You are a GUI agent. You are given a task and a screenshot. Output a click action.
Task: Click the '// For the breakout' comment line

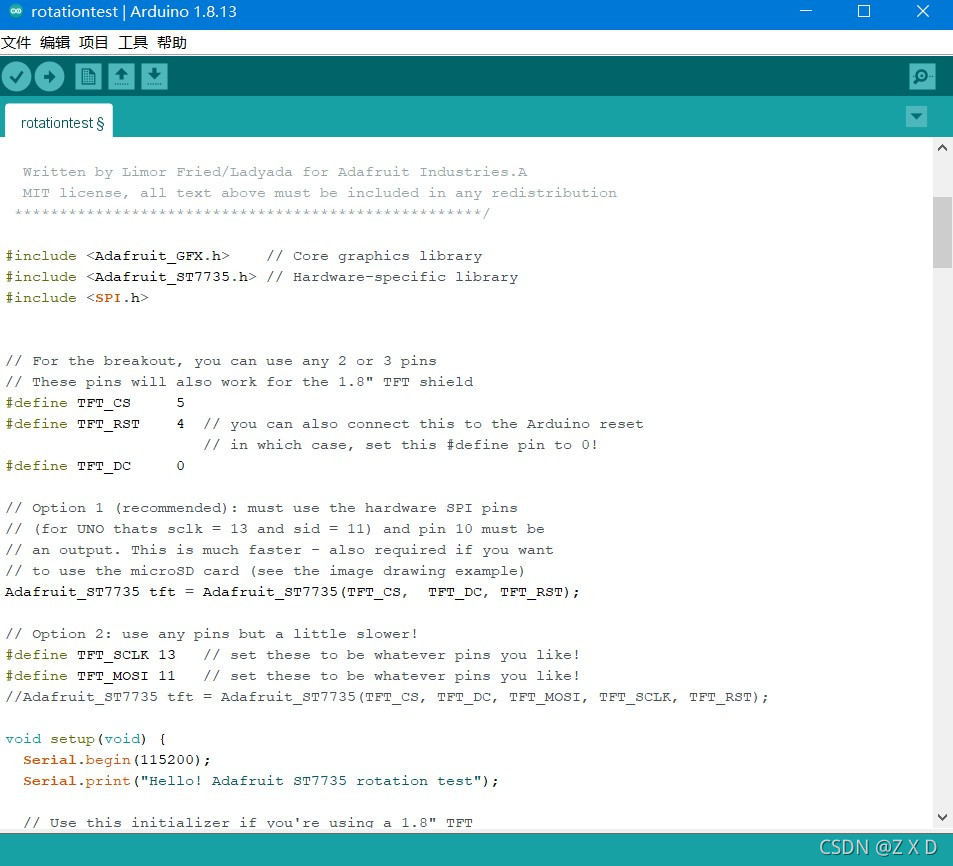pos(221,361)
